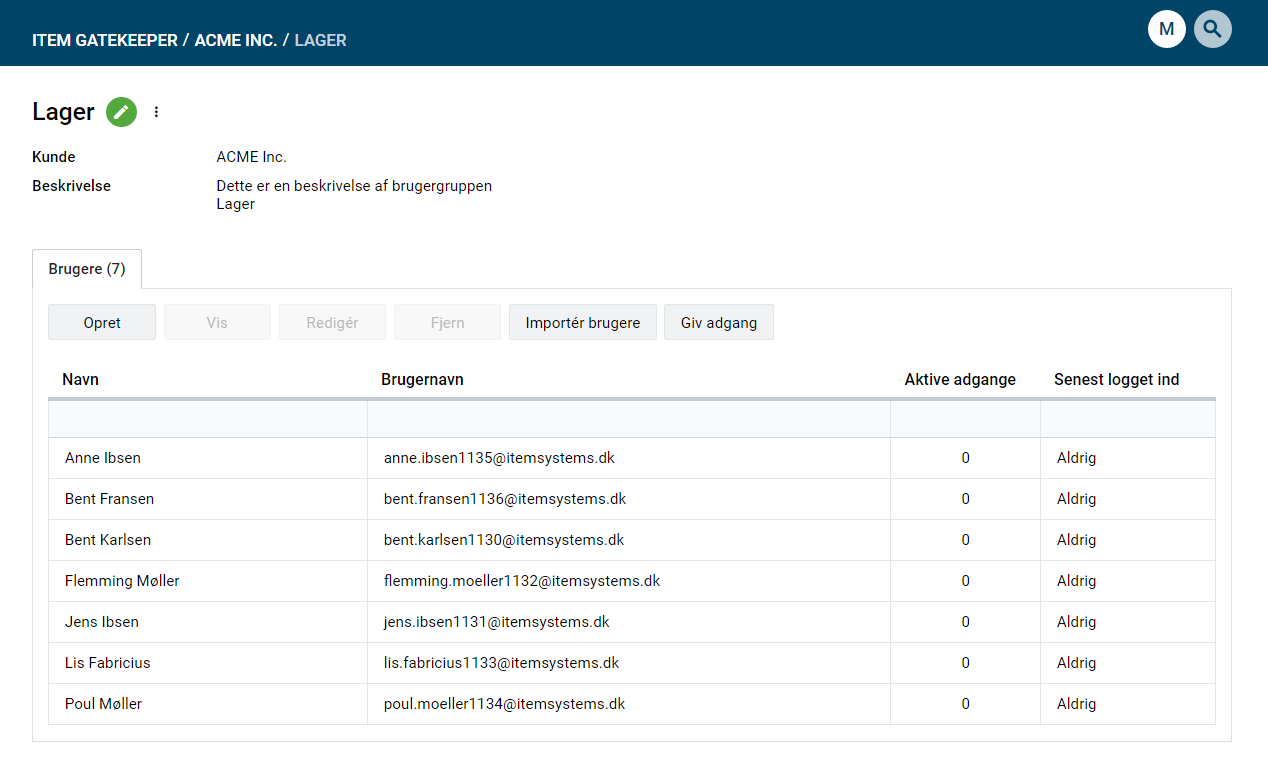The image size is (1268, 779).
Task: Focus the Navn filter input field
Action: [x=208, y=419]
